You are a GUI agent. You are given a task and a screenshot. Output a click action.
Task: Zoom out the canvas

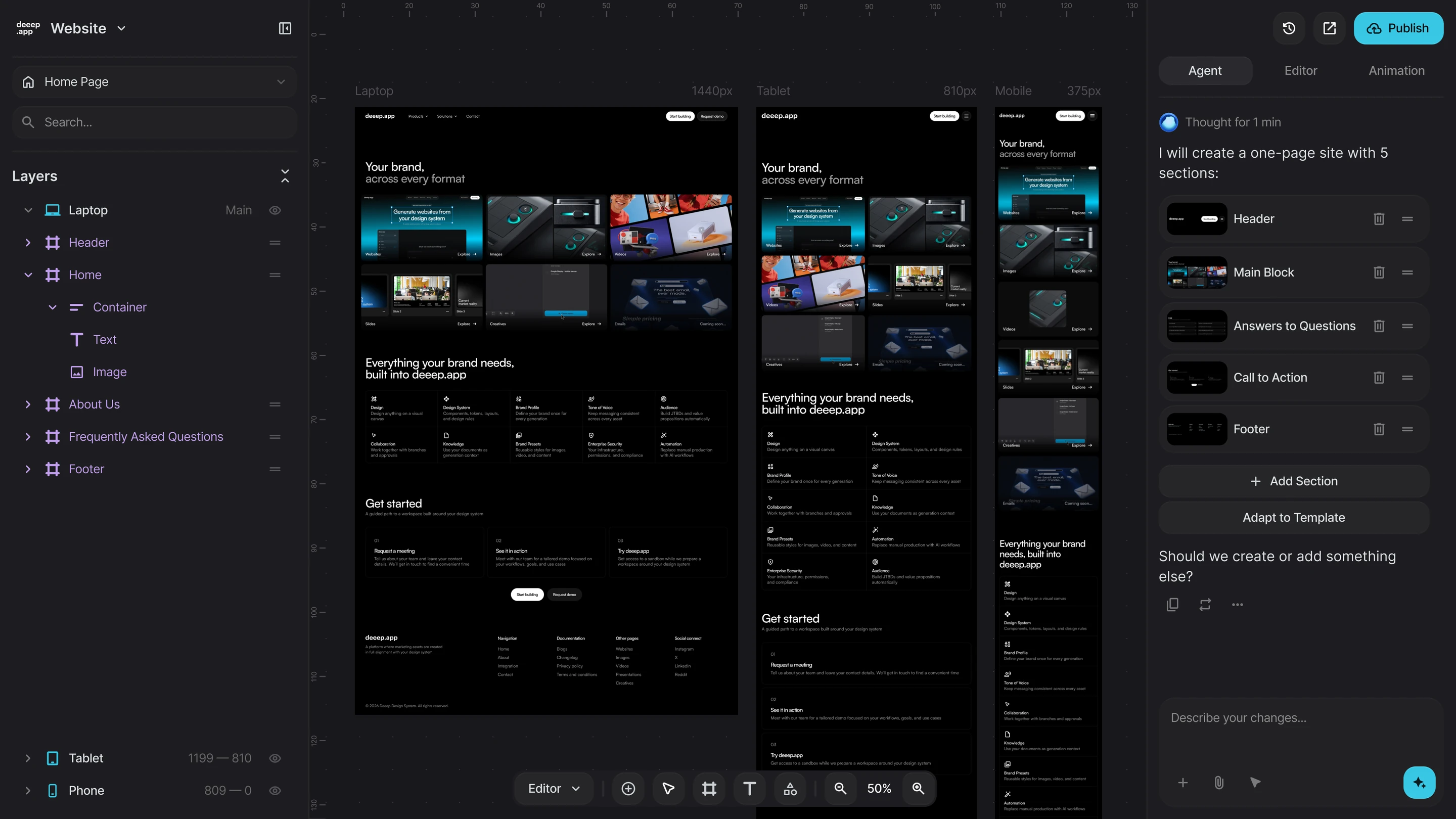click(840, 789)
